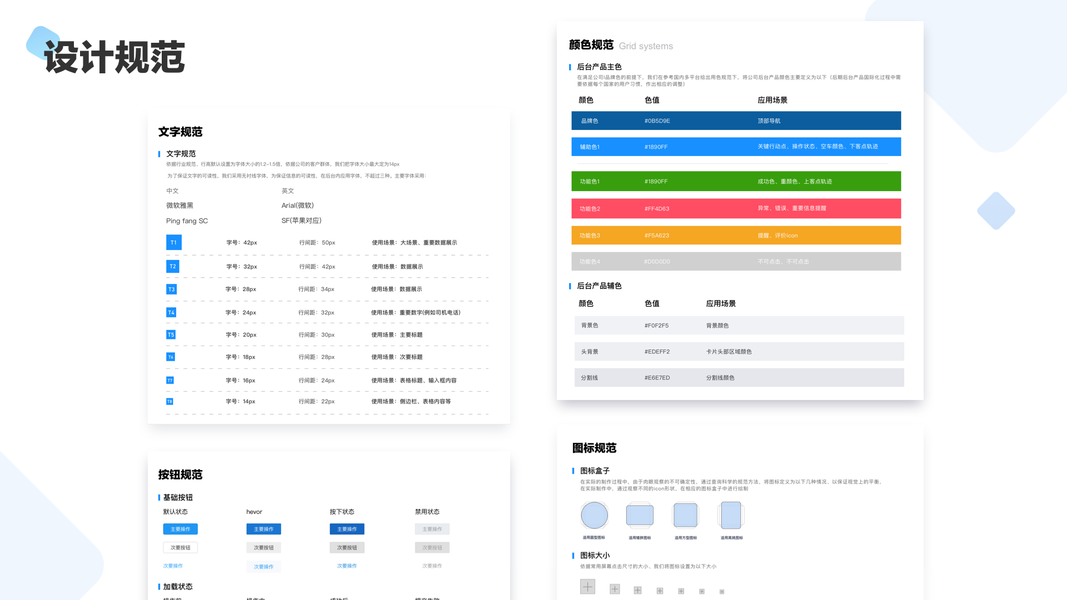Click the Ping fang SC font name

(x=187, y=221)
